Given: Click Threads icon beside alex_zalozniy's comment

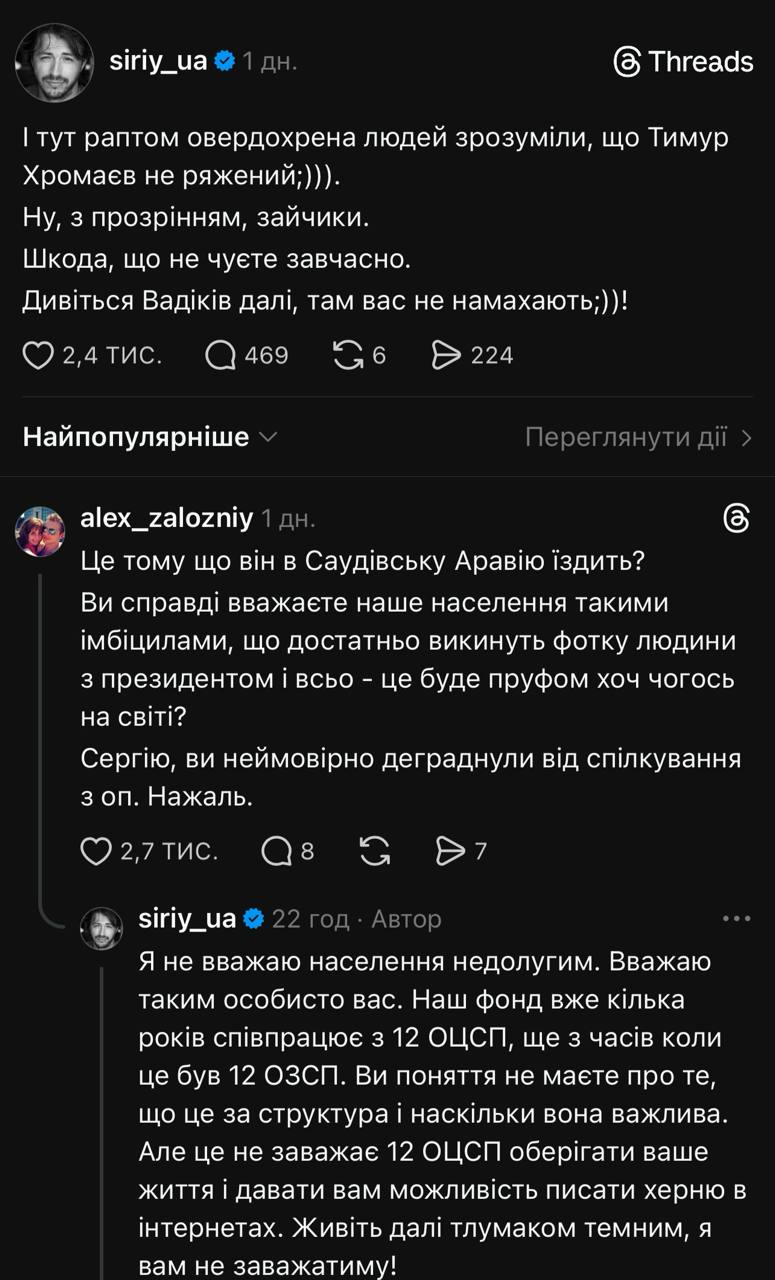Looking at the screenshot, I should pyautogui.click(x=736, y=518).
